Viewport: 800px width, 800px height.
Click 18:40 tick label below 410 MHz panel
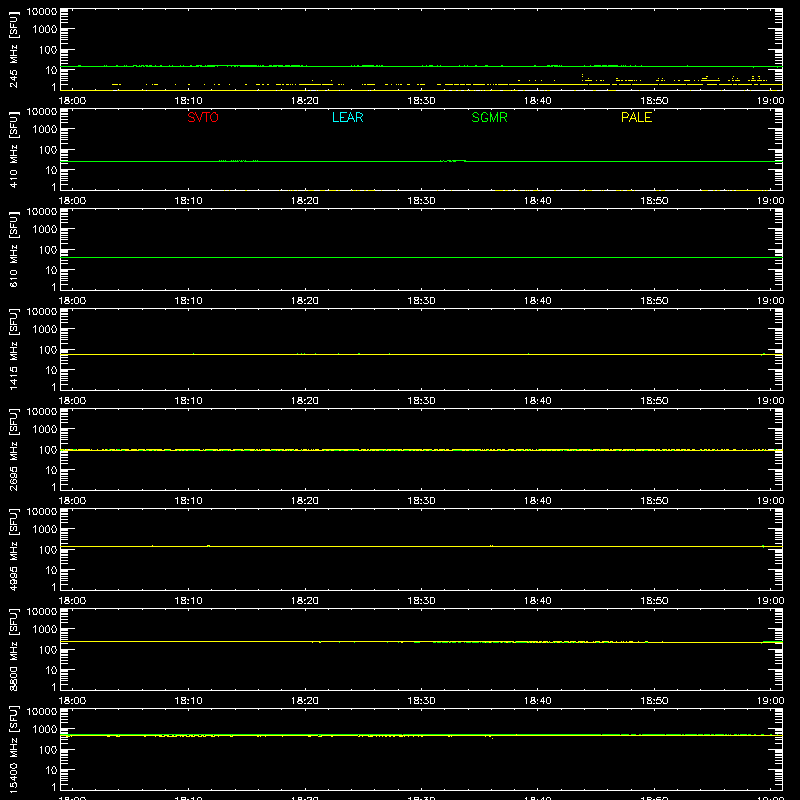click(537, 201)
